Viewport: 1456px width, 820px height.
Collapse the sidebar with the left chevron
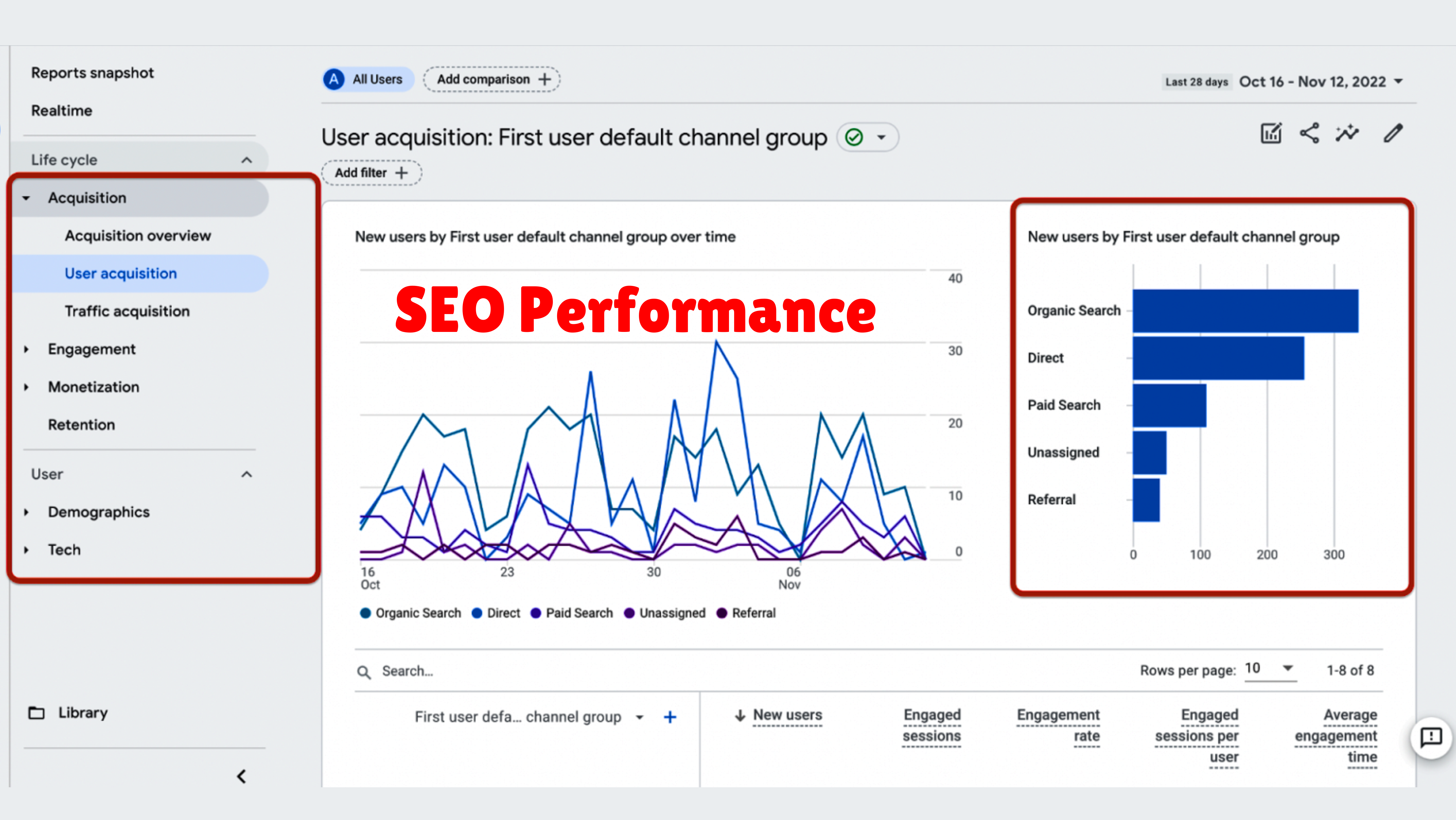click(x=242, y=777)
